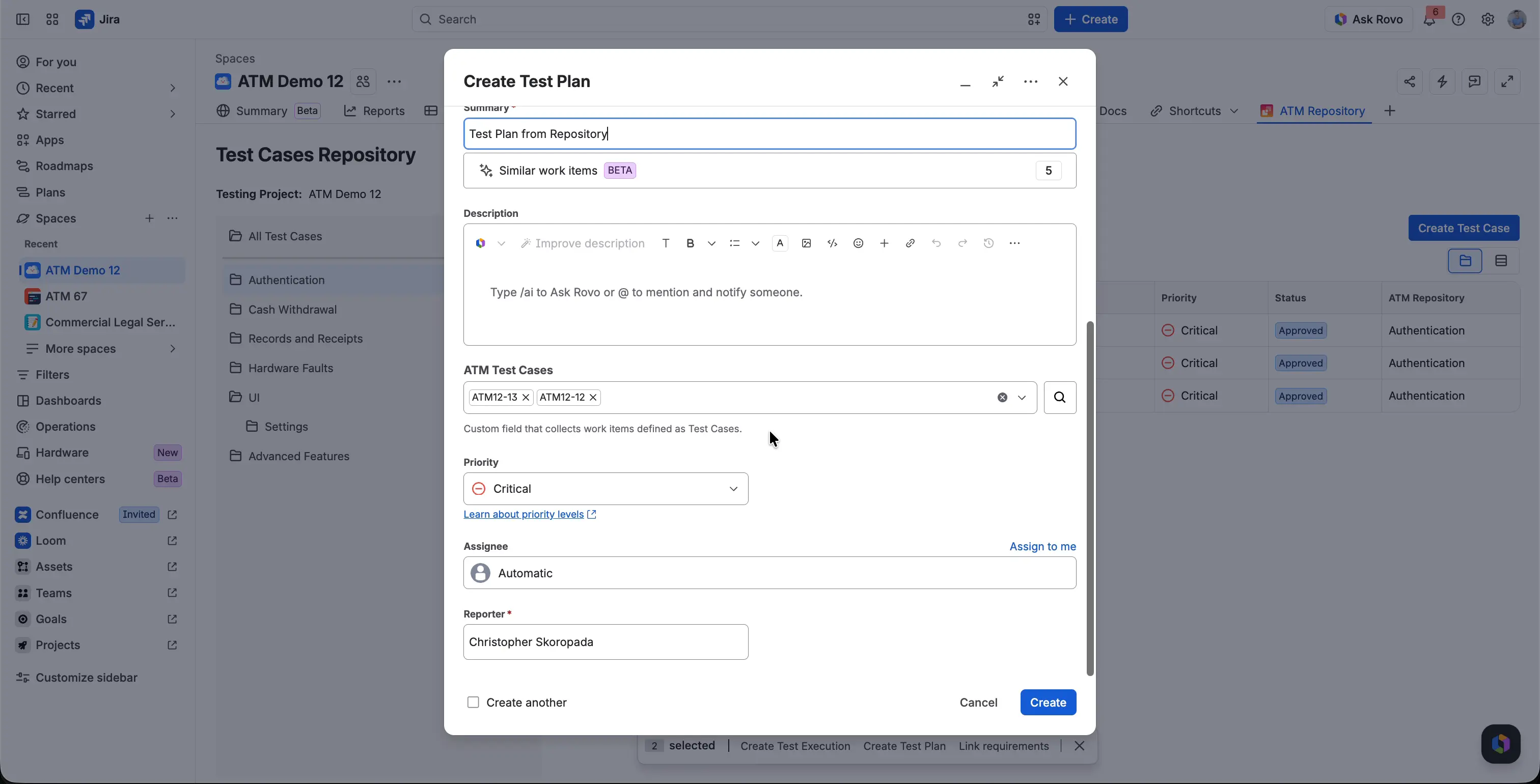Viewport: 1540px width, 784px height.
Task: Insert an image in description
Action: point(807,243)
